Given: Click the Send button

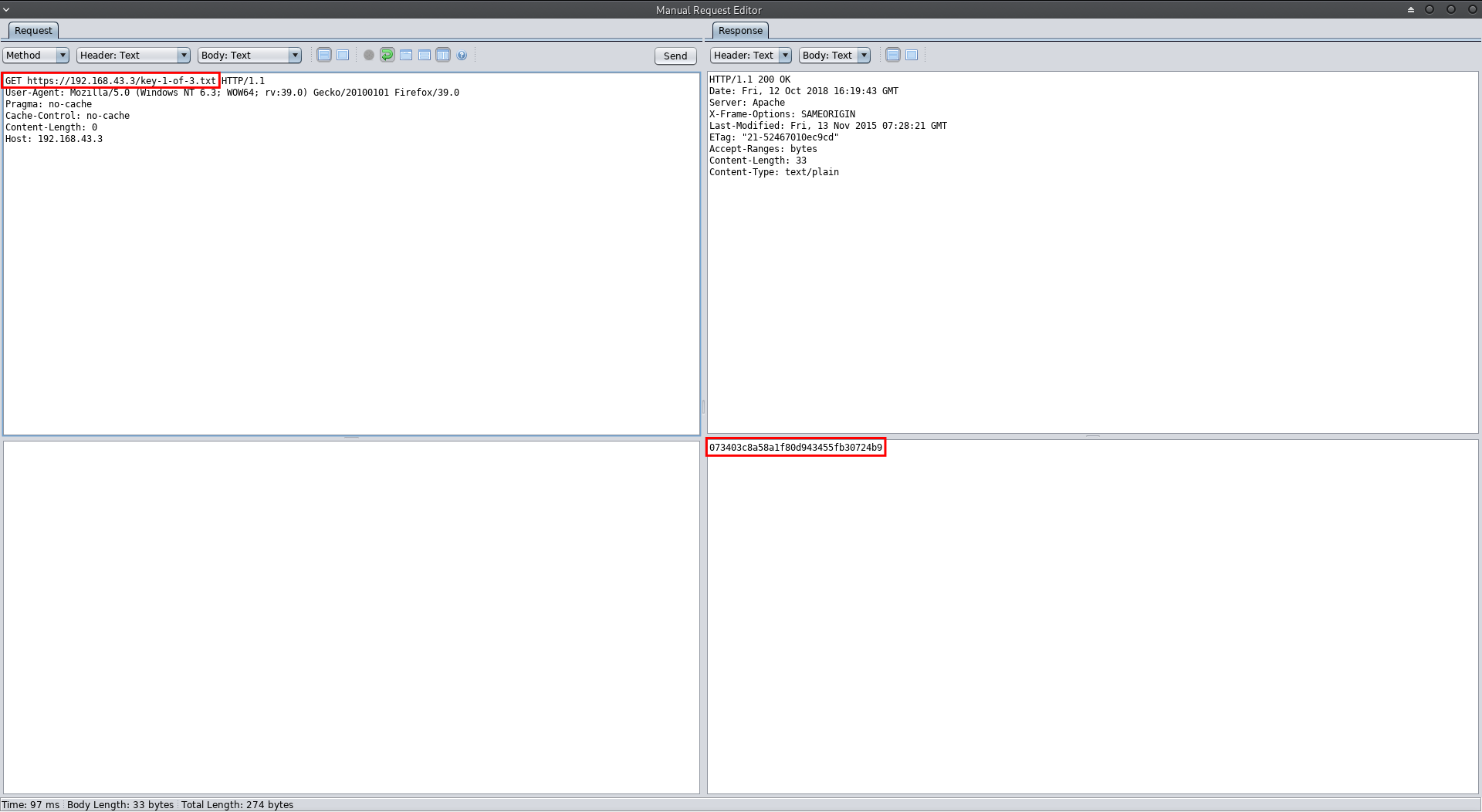Looking at the screenshot, I should (675, 56).
